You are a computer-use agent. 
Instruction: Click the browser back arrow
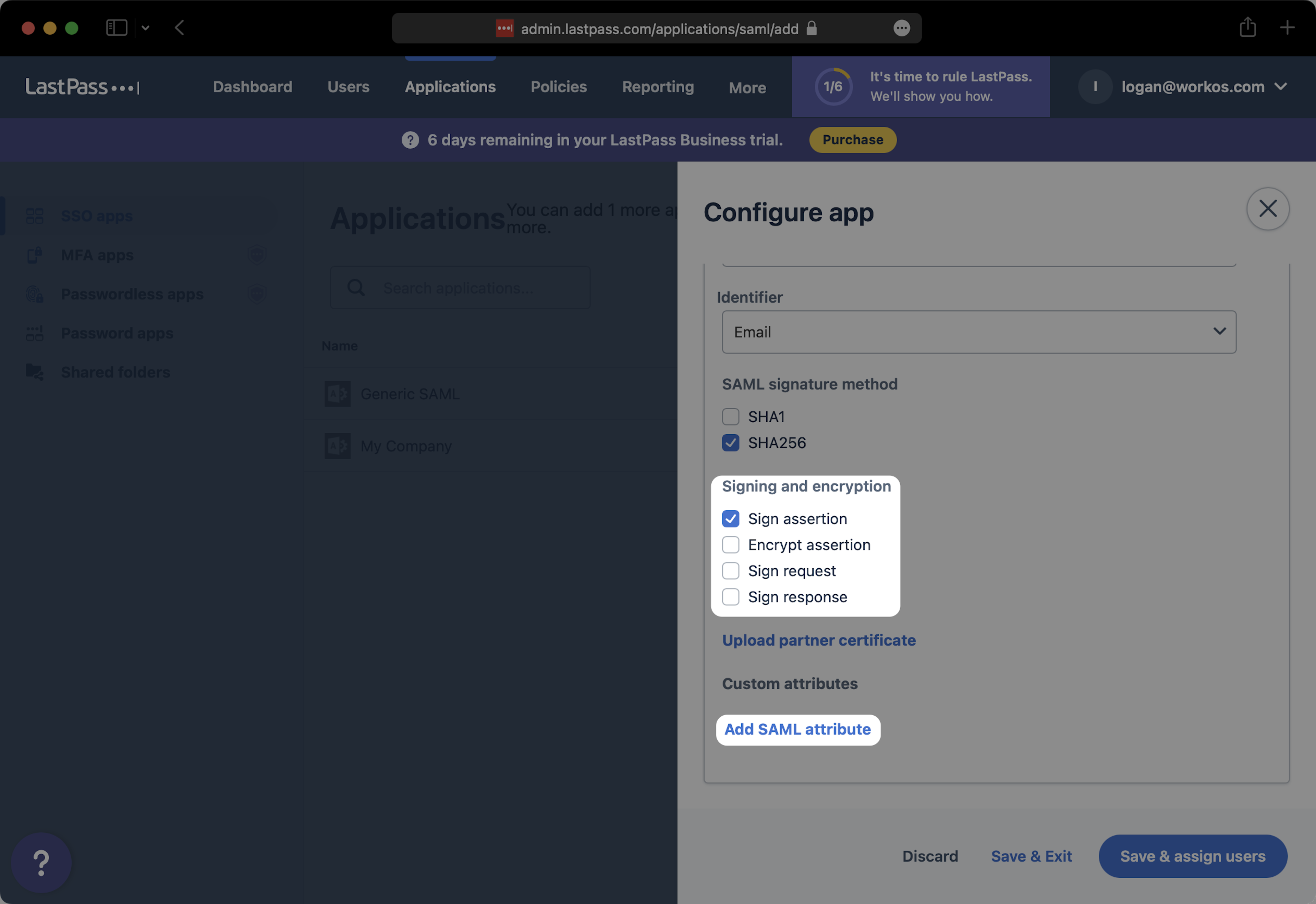click(180, 28)
